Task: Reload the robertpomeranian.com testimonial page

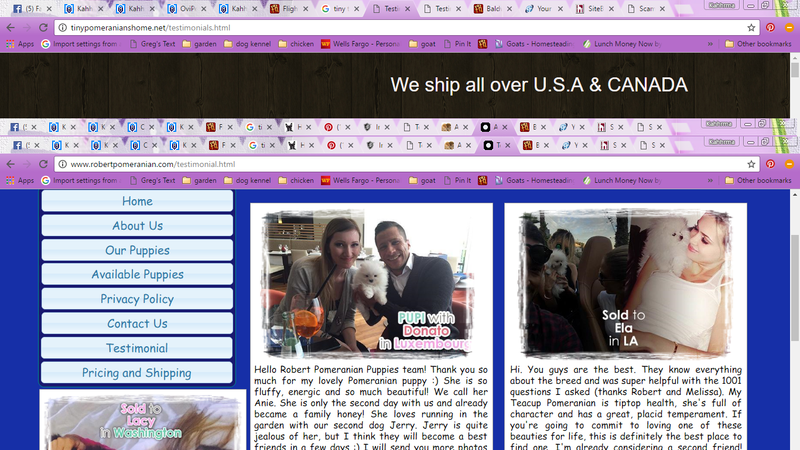Action: pyautogui.click(x=41, y=164)
